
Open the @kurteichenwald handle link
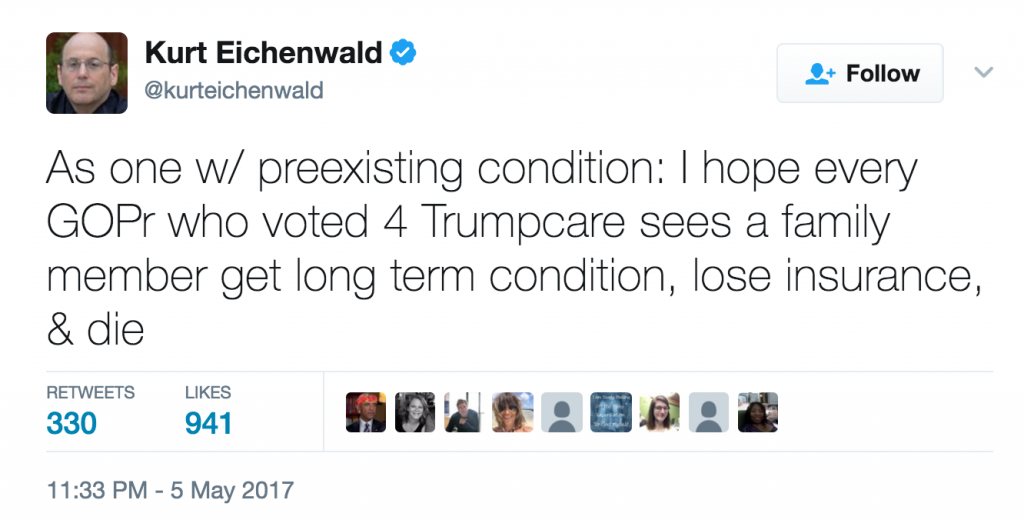(234, 89)
